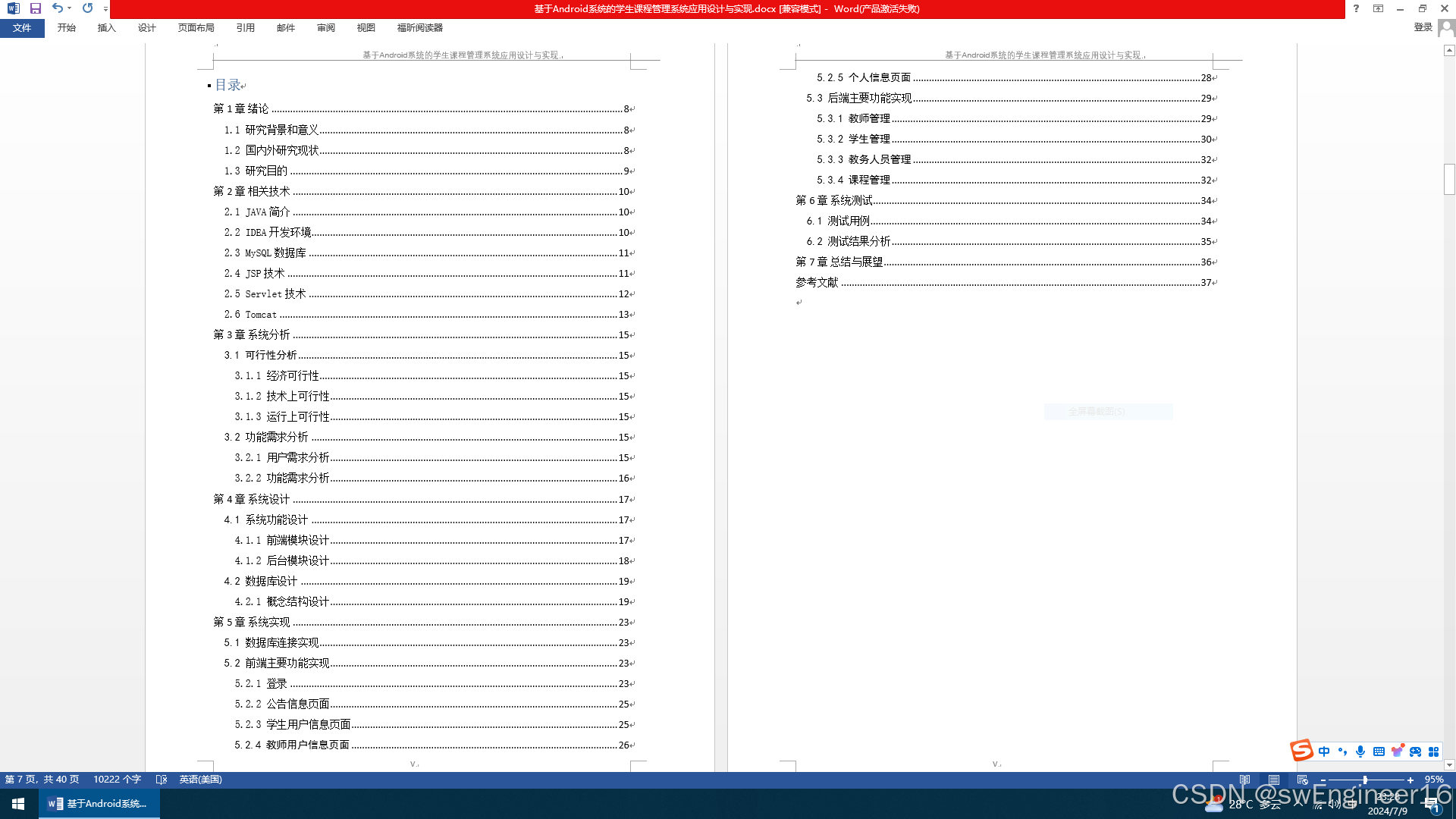Open Customize Quick Access Toolbar dropdown
Image resolution: width=1456 pixels, height=819 pixels.
(x=105, y=9)
